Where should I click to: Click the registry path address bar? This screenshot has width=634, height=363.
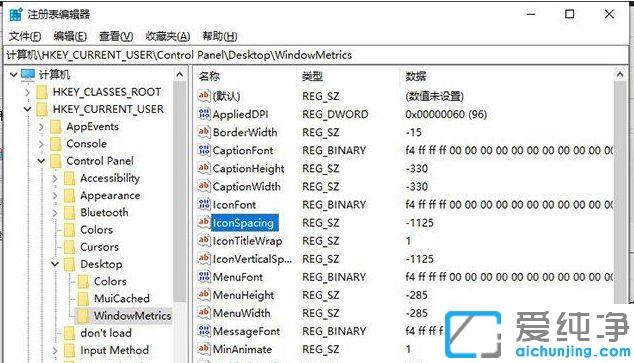point(316,55)
